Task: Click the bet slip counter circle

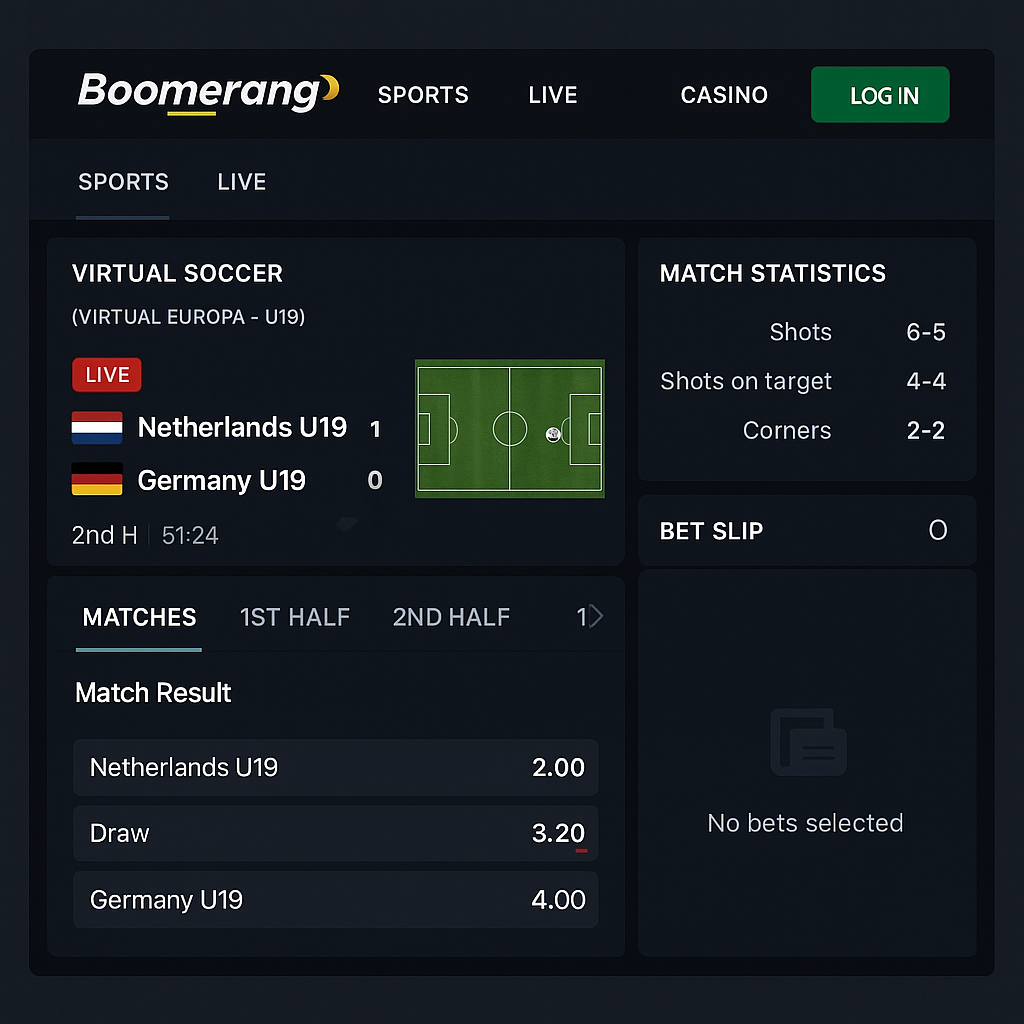Action: pos(938,531)
